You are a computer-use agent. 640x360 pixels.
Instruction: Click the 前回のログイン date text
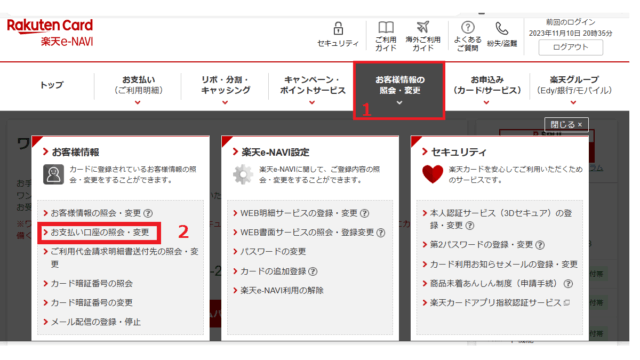click(x=571, y=28)
